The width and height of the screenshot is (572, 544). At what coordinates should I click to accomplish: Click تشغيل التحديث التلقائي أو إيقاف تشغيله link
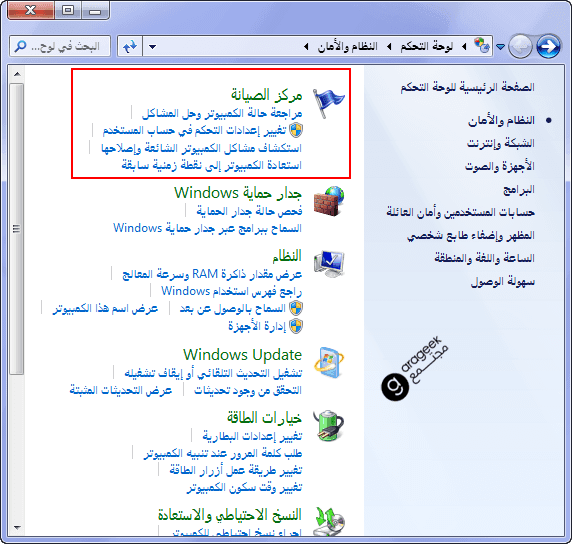(213, 373)
